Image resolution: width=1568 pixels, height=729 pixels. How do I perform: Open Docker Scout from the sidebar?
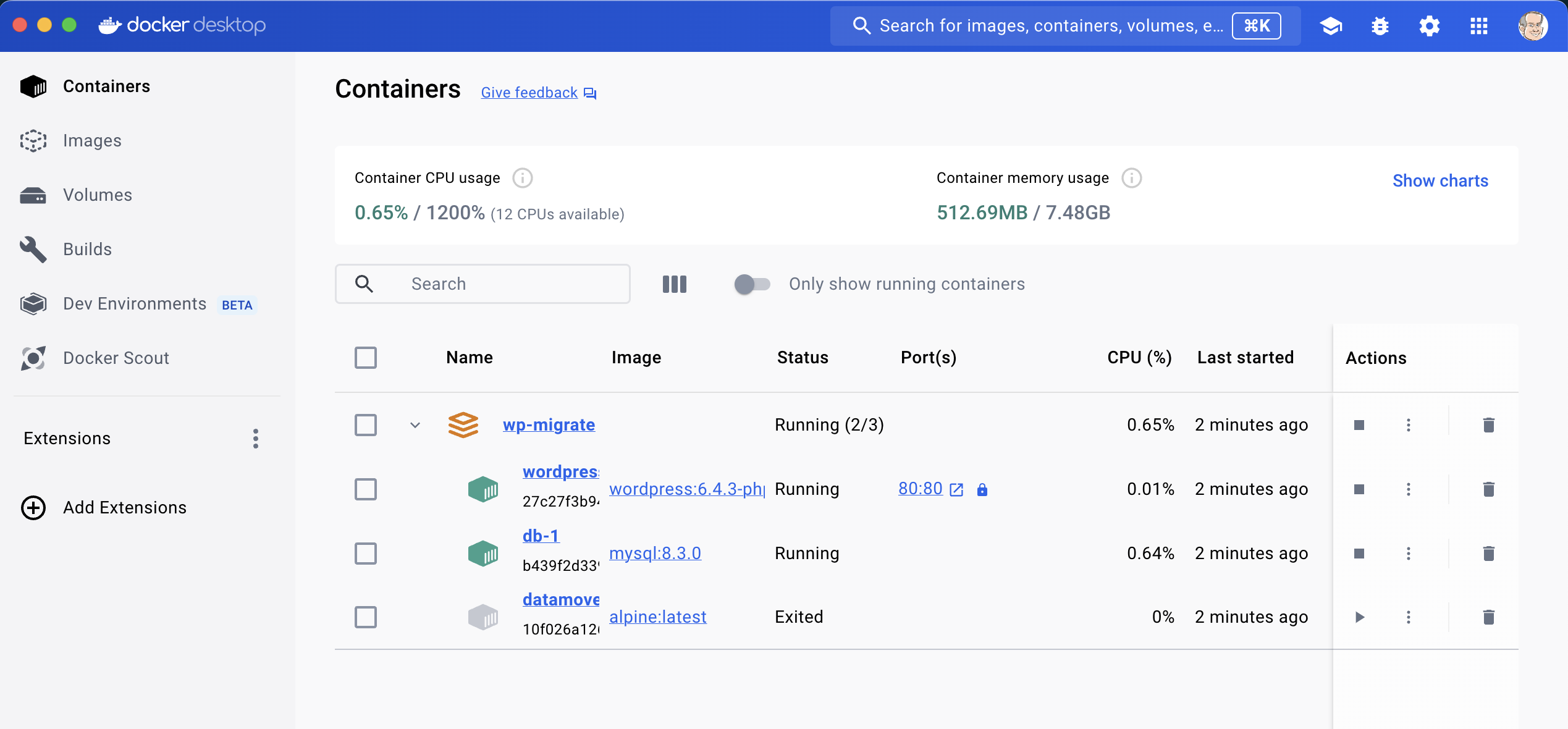tap(116, 358)
